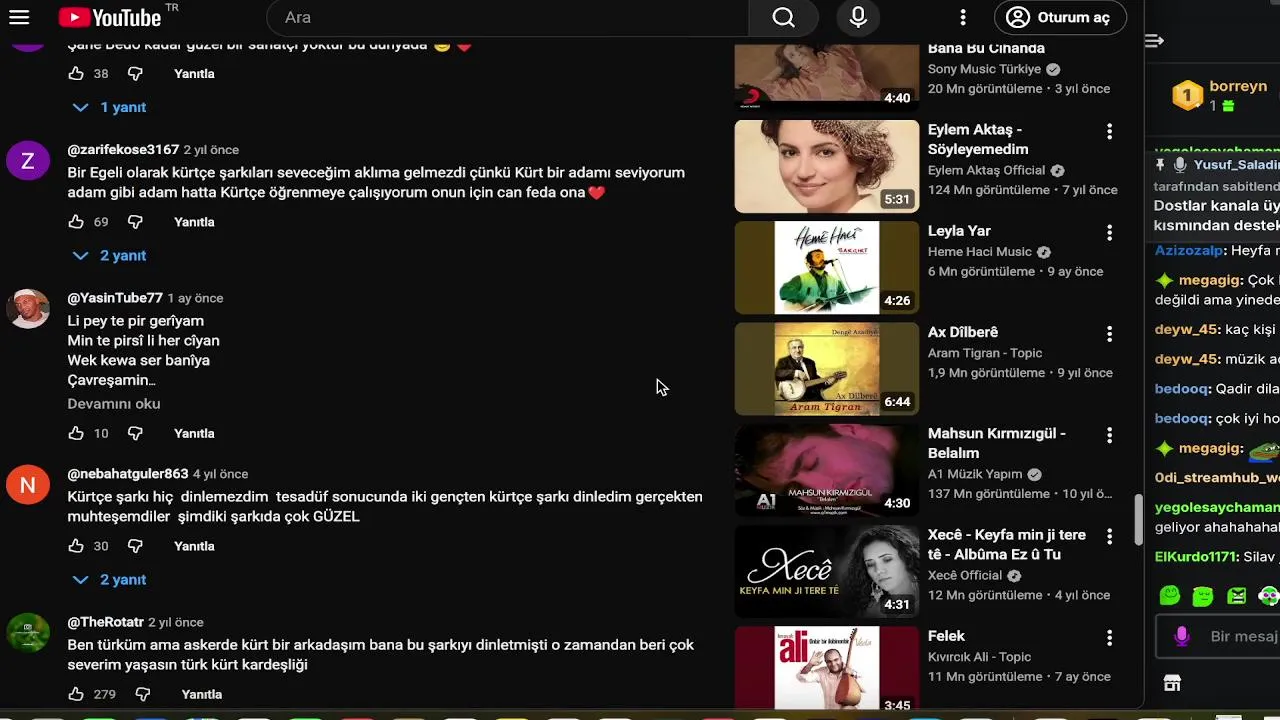The width and height of the screenshot is (1280, 720).
Task: Select the first green emote in chat row
Action: pyautogui.click(x=1170, y=596)
